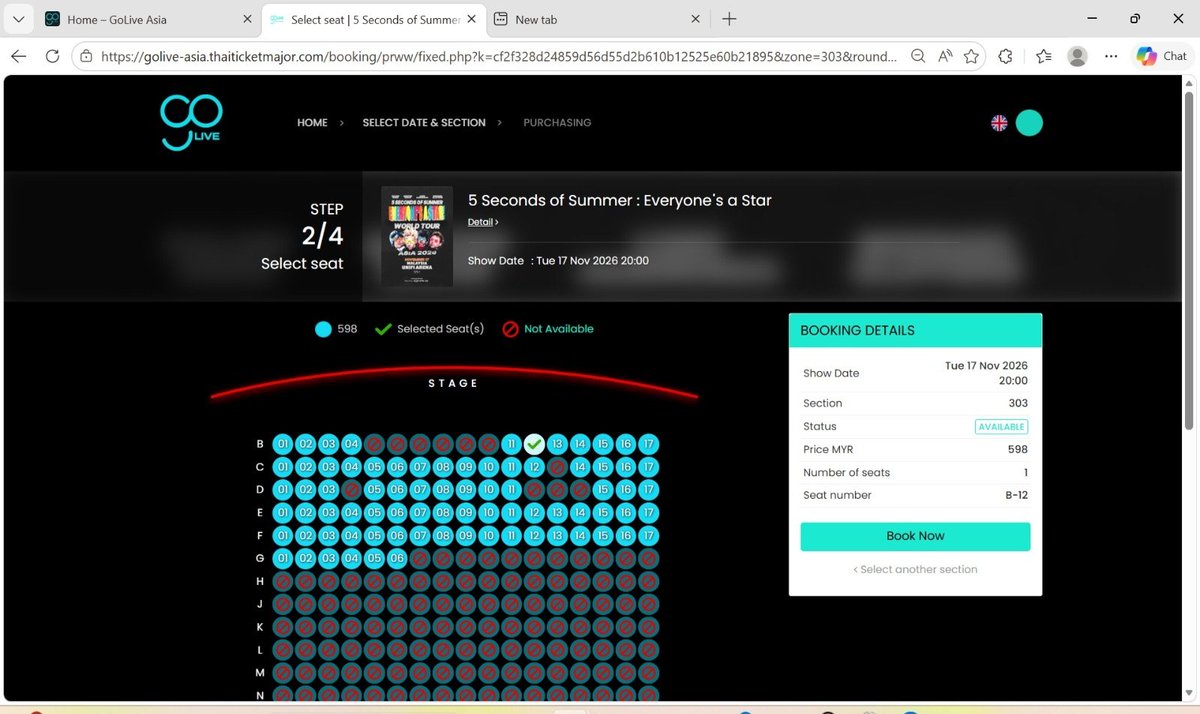This screenshot has width=1200, height=714.
Task: Open the Detail link under show title
Action: coord(483,222)
